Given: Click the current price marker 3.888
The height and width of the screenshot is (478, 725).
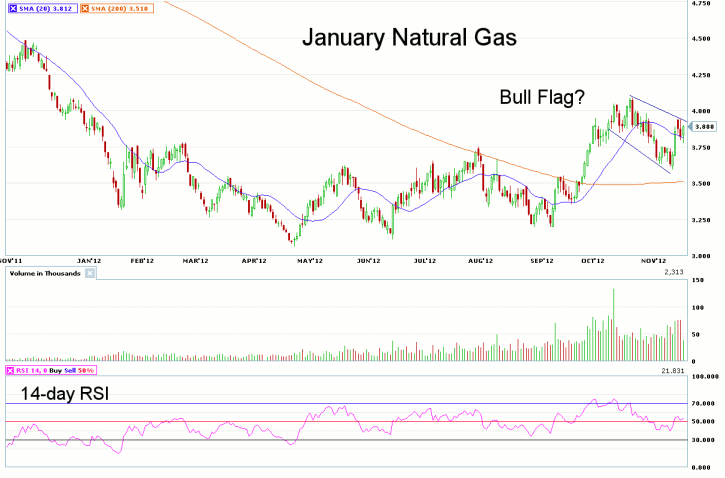Looking at the screenshot, I should [704, 126].
